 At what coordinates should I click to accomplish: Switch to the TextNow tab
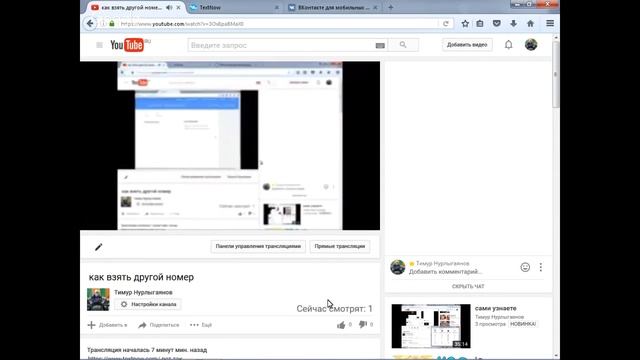tap(233, 7)
